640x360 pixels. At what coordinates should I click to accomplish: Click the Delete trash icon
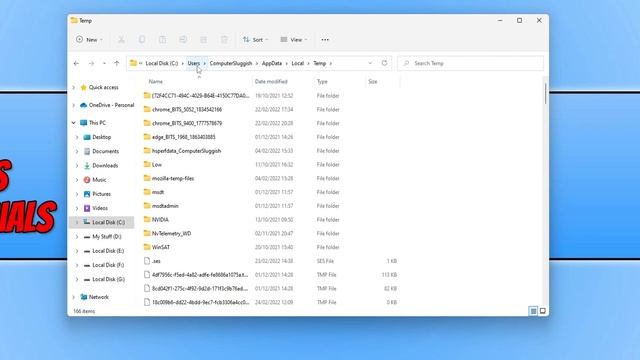224,40
